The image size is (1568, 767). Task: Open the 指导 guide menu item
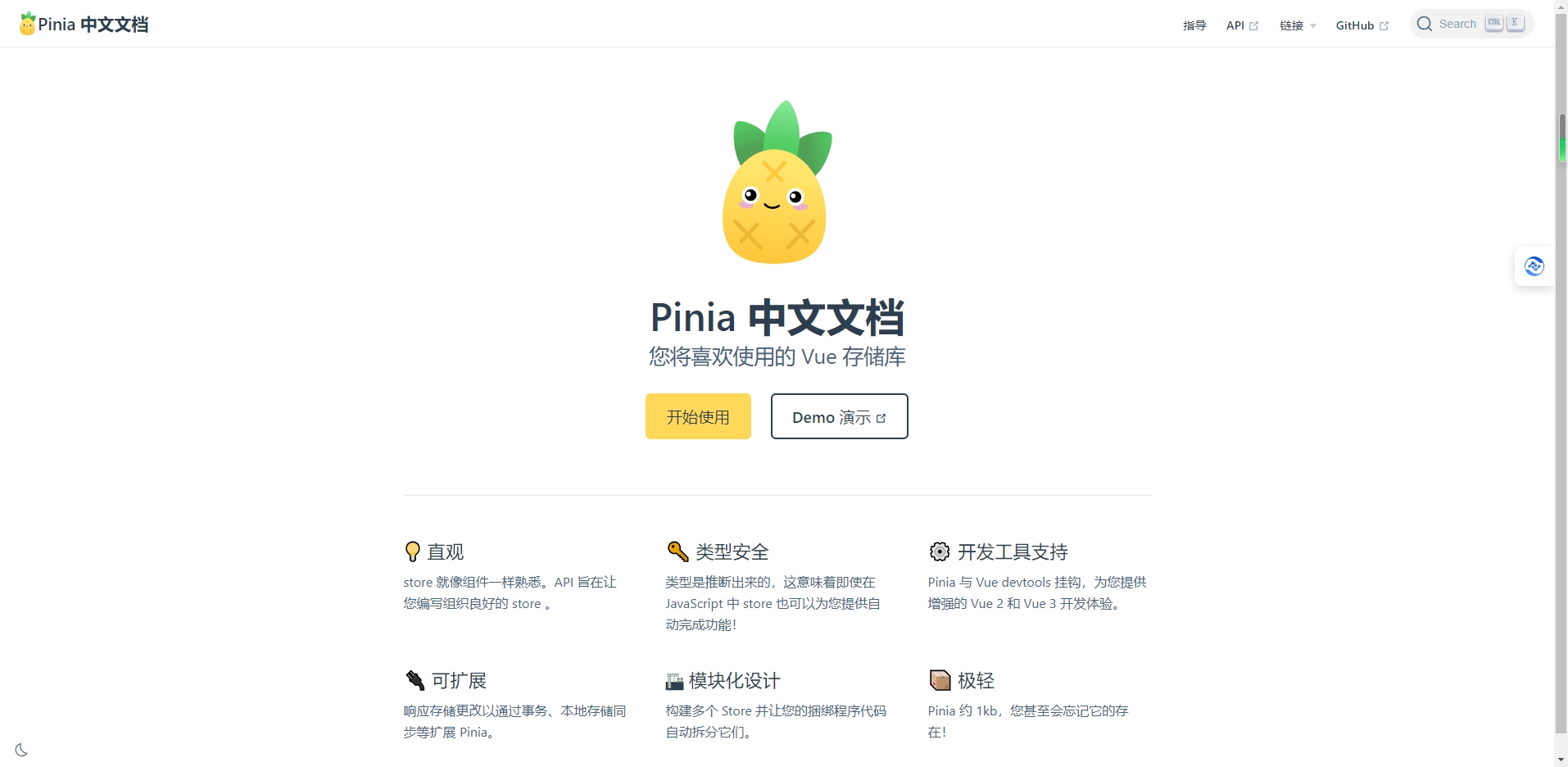(x=1194, y=25)
